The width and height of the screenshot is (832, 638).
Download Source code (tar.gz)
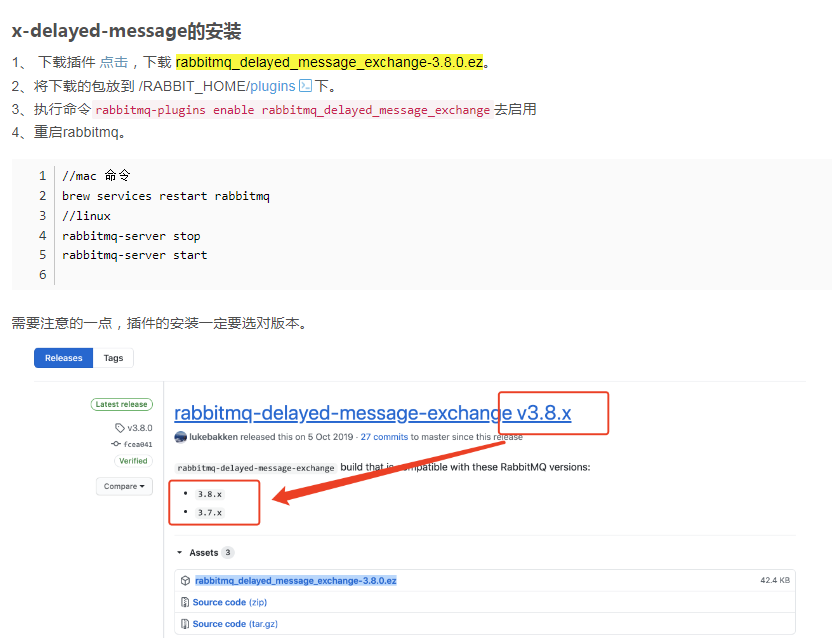(235, 624)
